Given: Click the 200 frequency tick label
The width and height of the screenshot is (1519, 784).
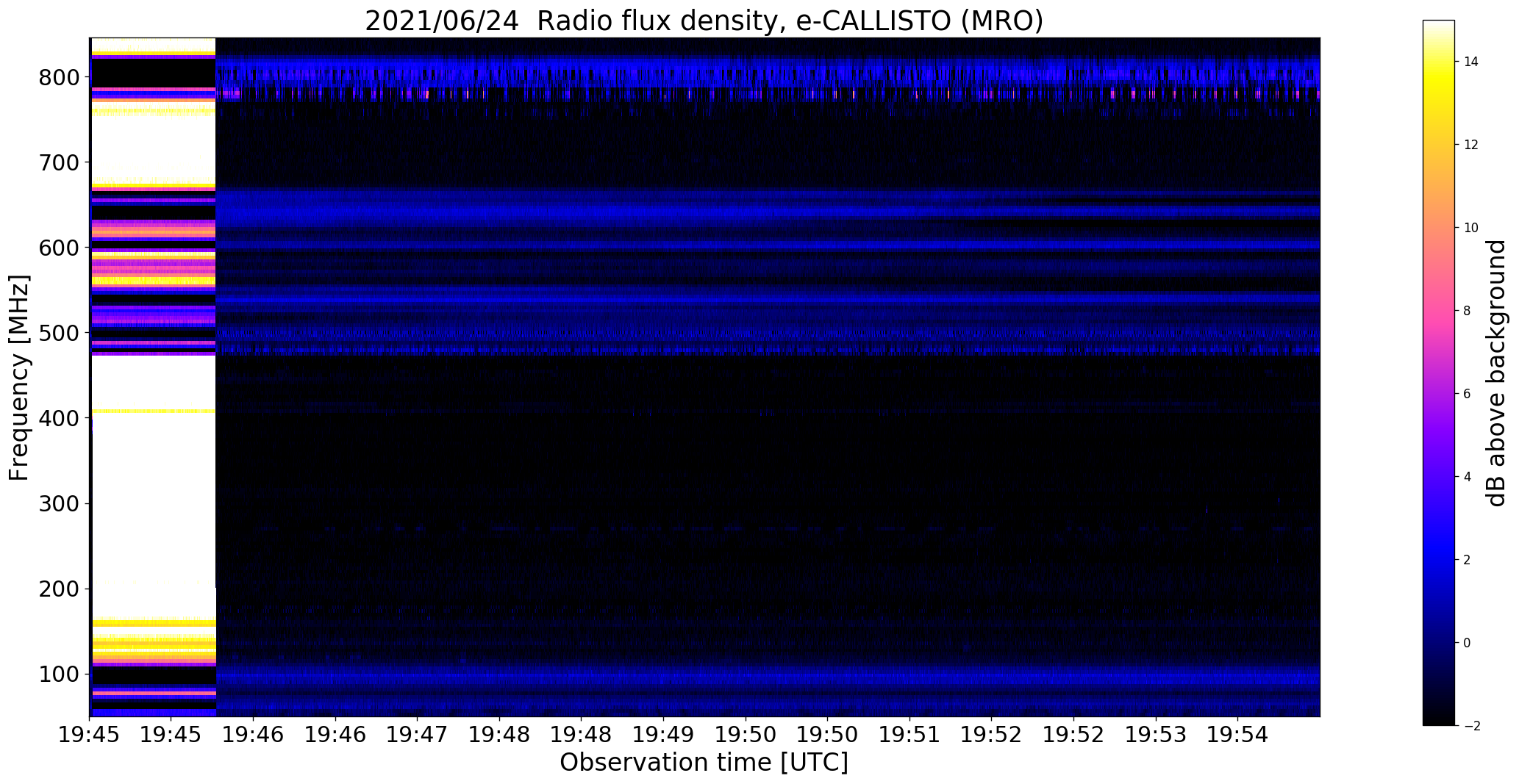Looking at the screenshot, I should (60, 589).
